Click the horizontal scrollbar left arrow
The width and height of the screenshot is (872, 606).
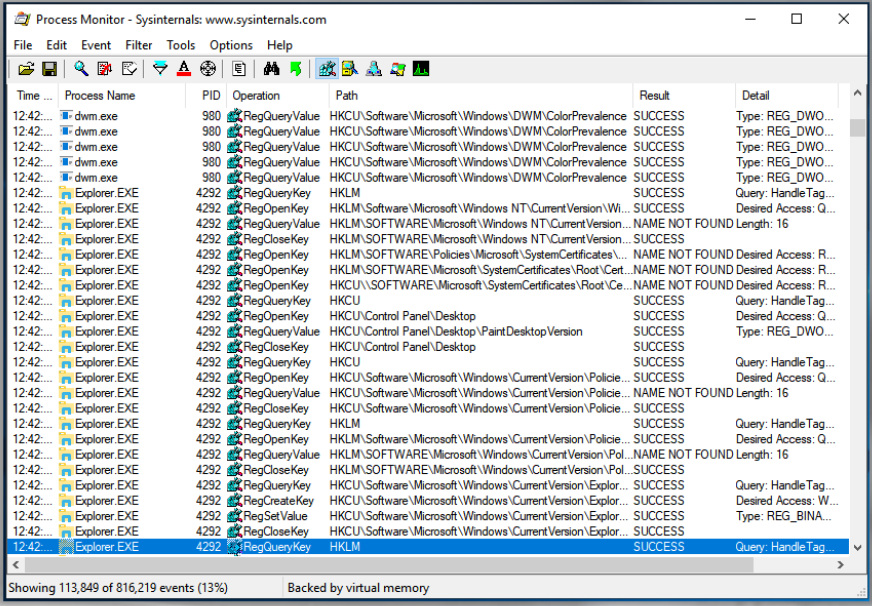pyautogui.click(x=16, y=565)
